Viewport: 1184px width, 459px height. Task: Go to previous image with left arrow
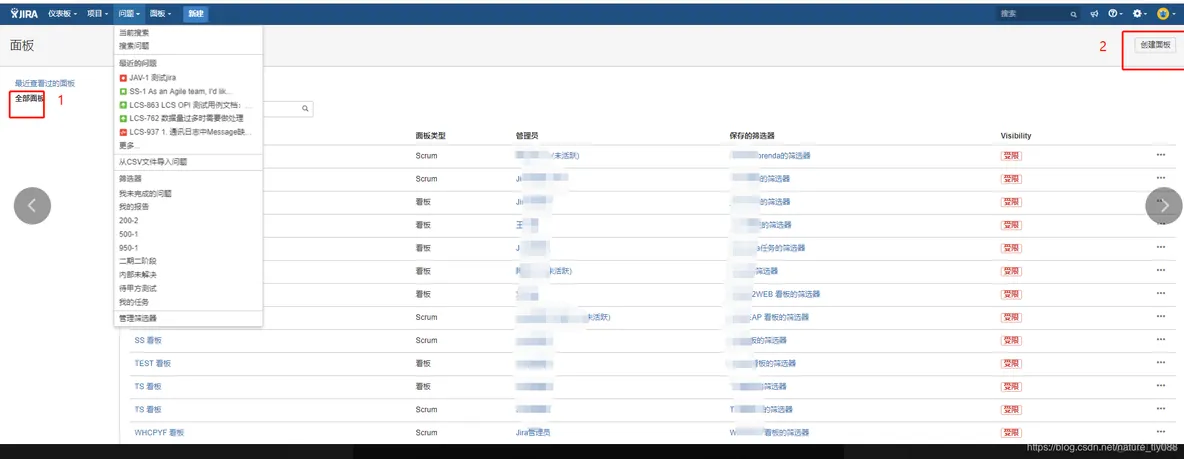point(32,205)
